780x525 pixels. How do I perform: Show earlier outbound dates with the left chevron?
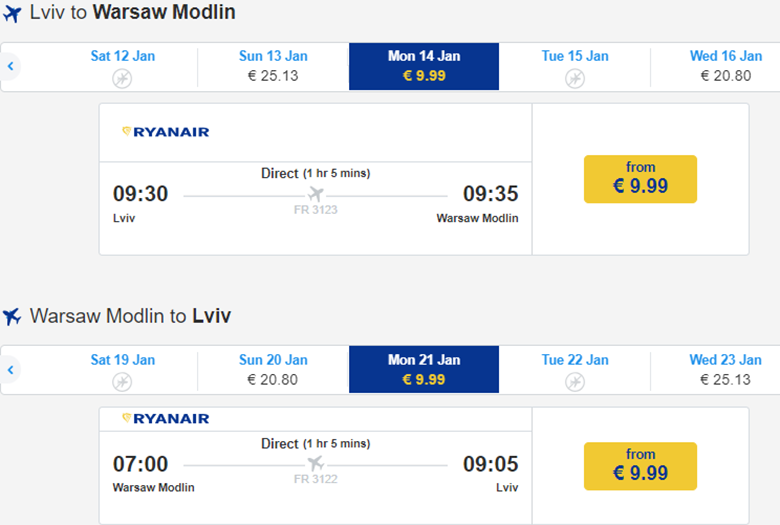[x=10, y=67]
